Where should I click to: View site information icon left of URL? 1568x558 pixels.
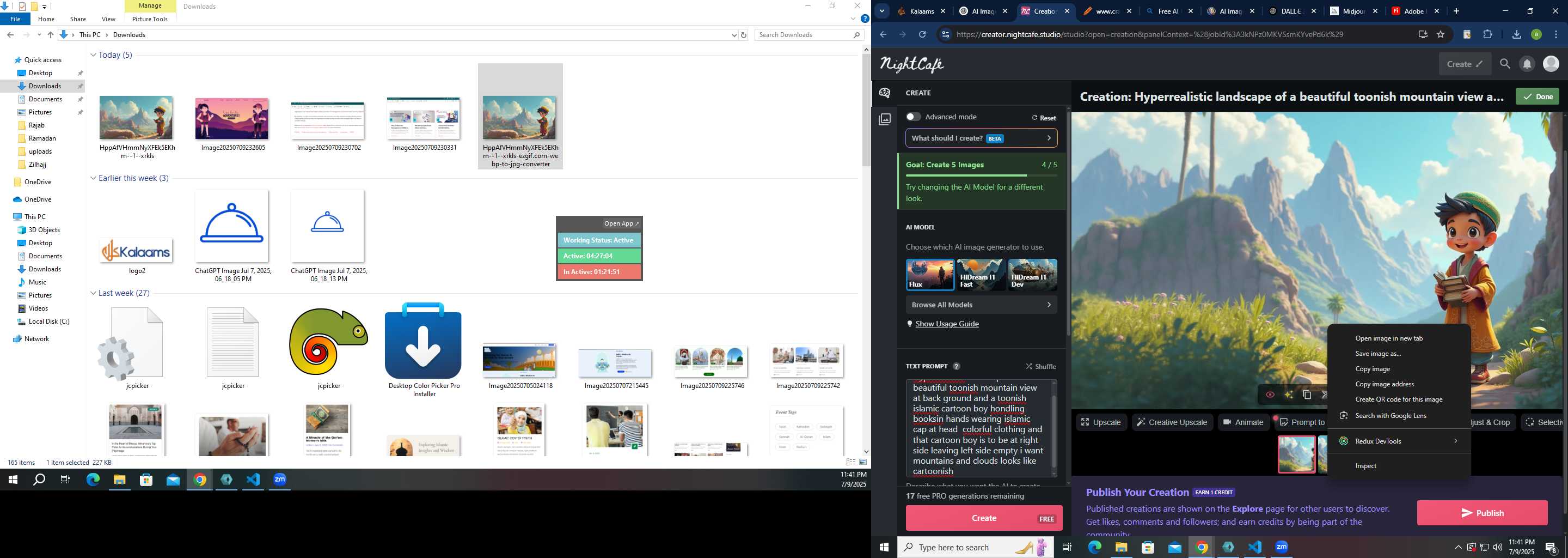point(945,35)
